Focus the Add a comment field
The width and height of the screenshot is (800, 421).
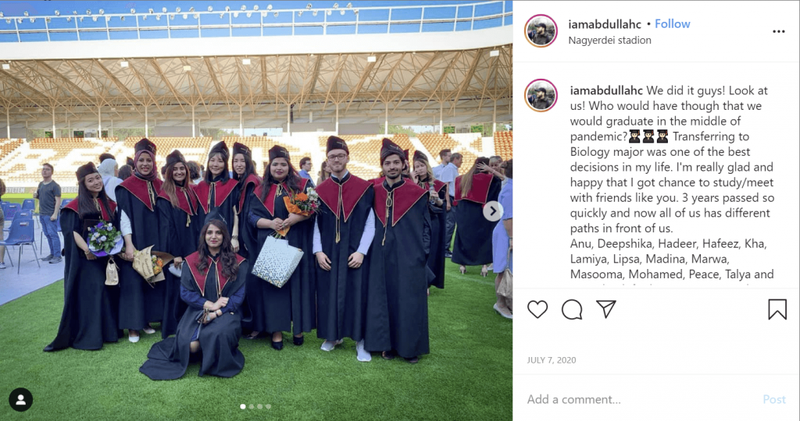pyautogui.click(x=640, y=400)
